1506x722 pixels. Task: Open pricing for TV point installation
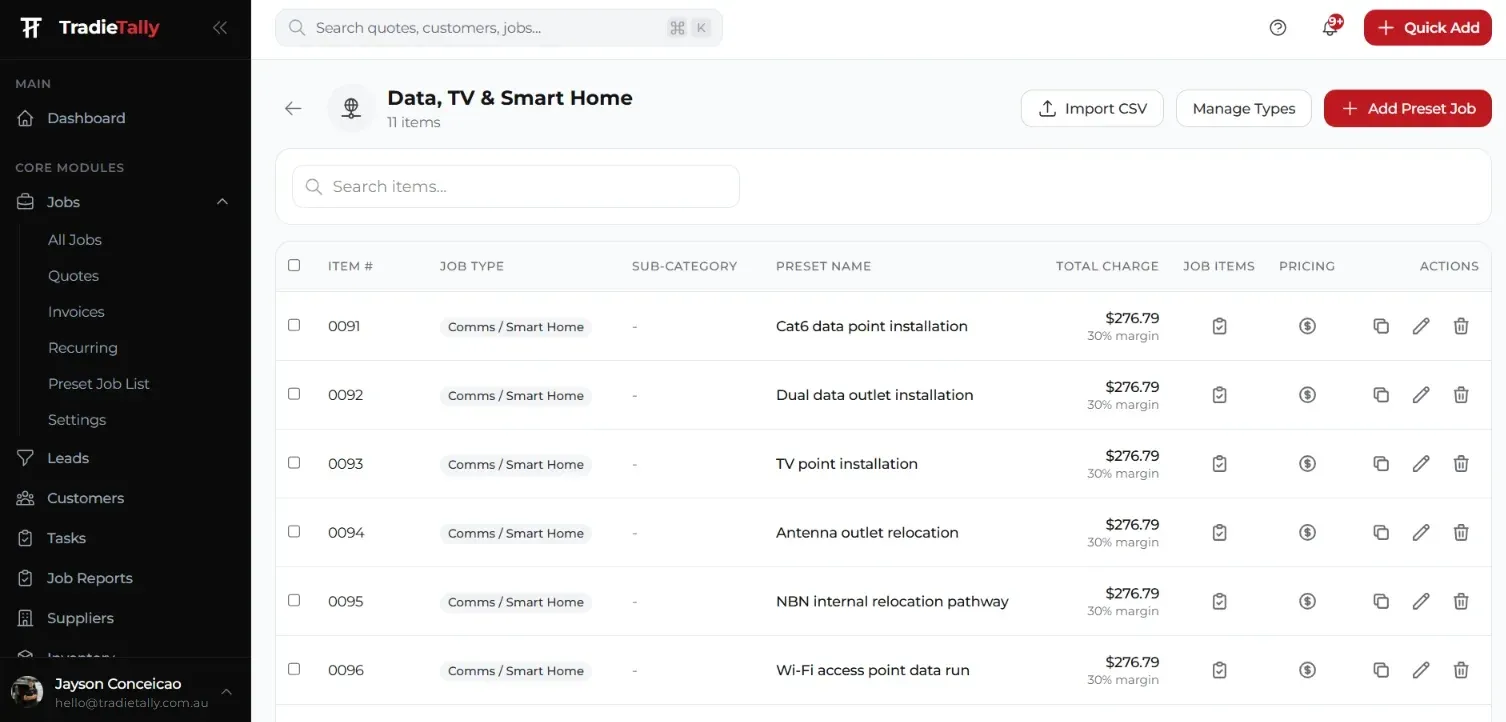[1307, 464]
